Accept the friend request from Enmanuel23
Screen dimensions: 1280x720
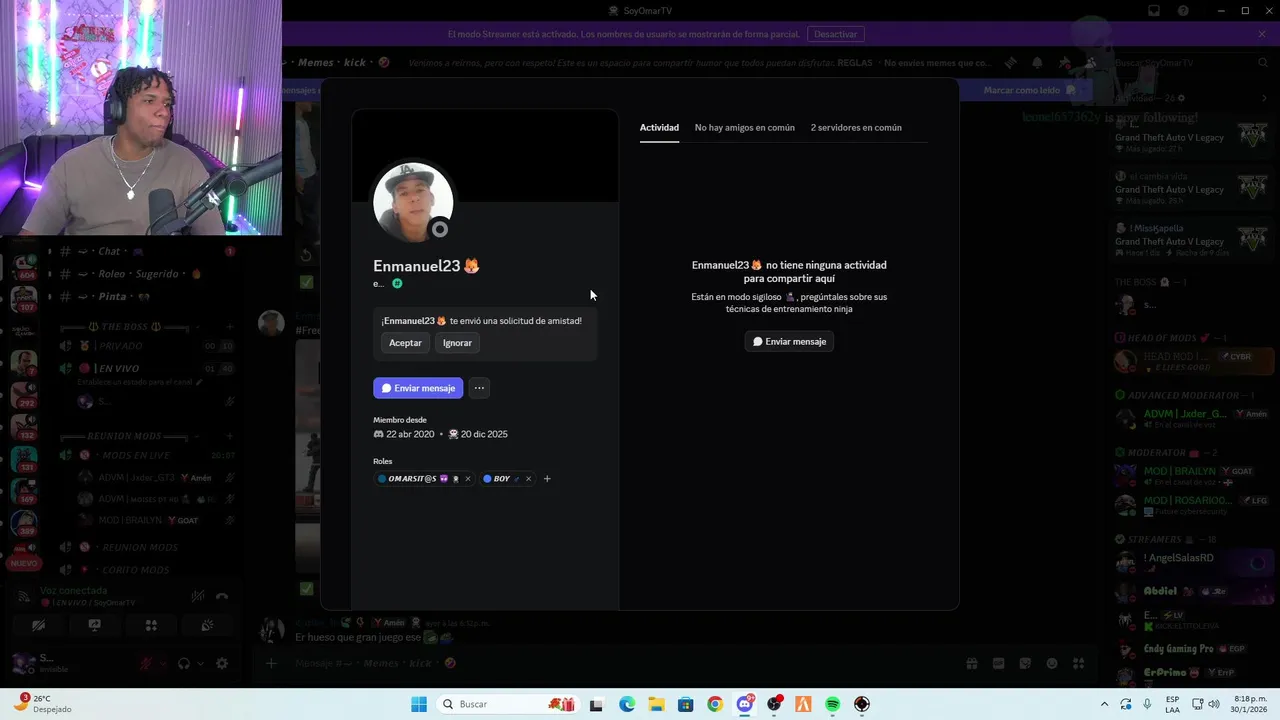click(x=405, y=343)
